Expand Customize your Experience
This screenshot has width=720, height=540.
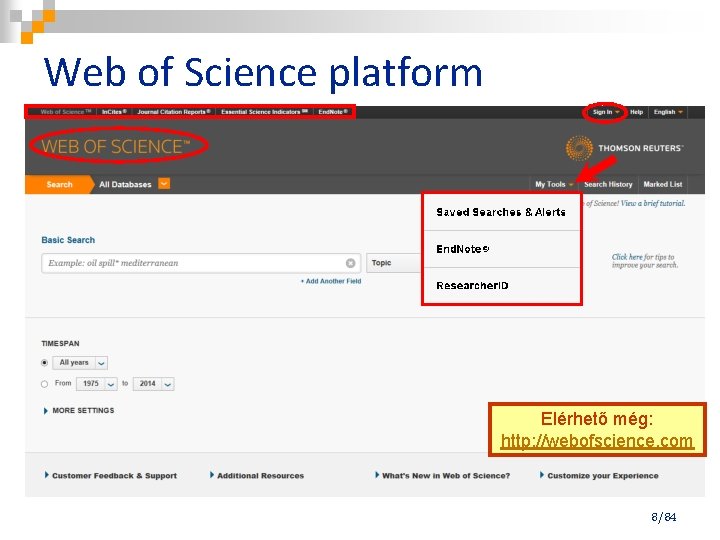[599, 476]
